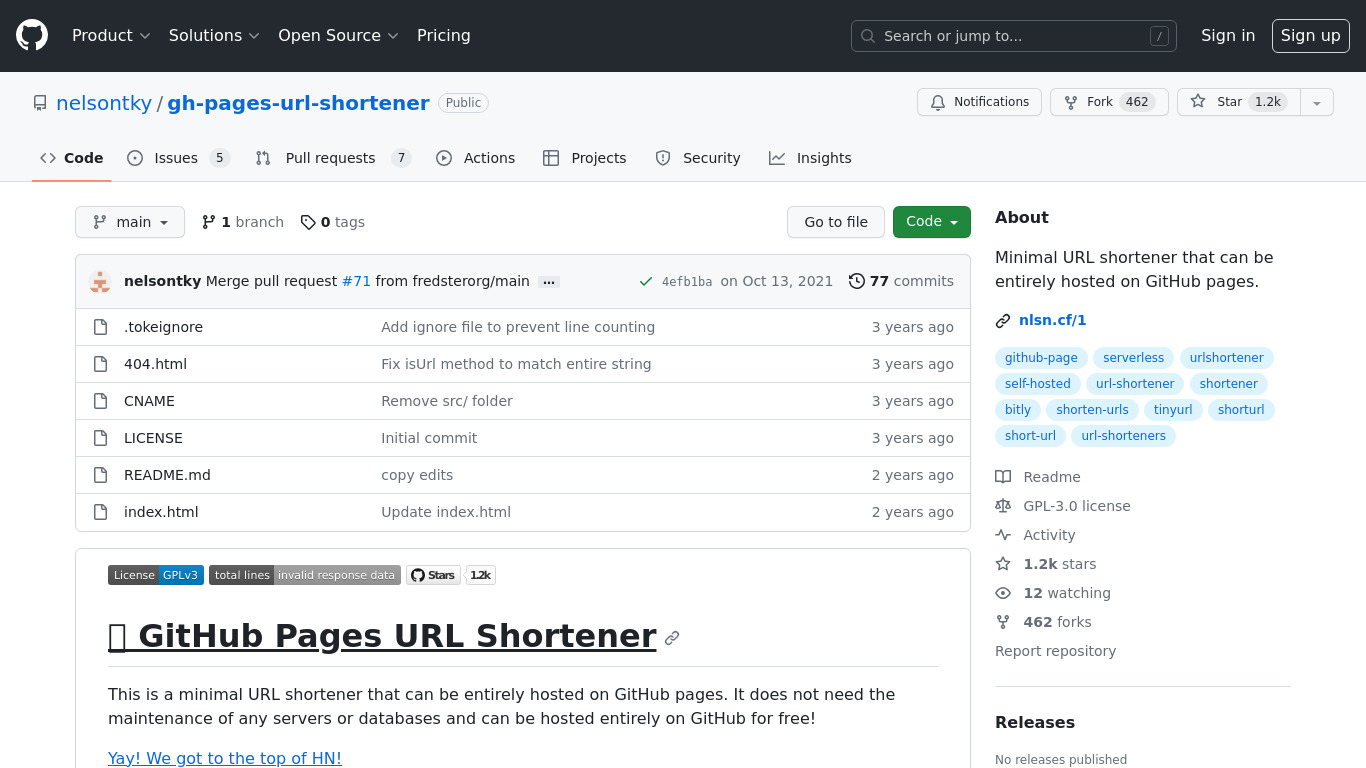Open the nelsontky owner link

click(104, 103)
